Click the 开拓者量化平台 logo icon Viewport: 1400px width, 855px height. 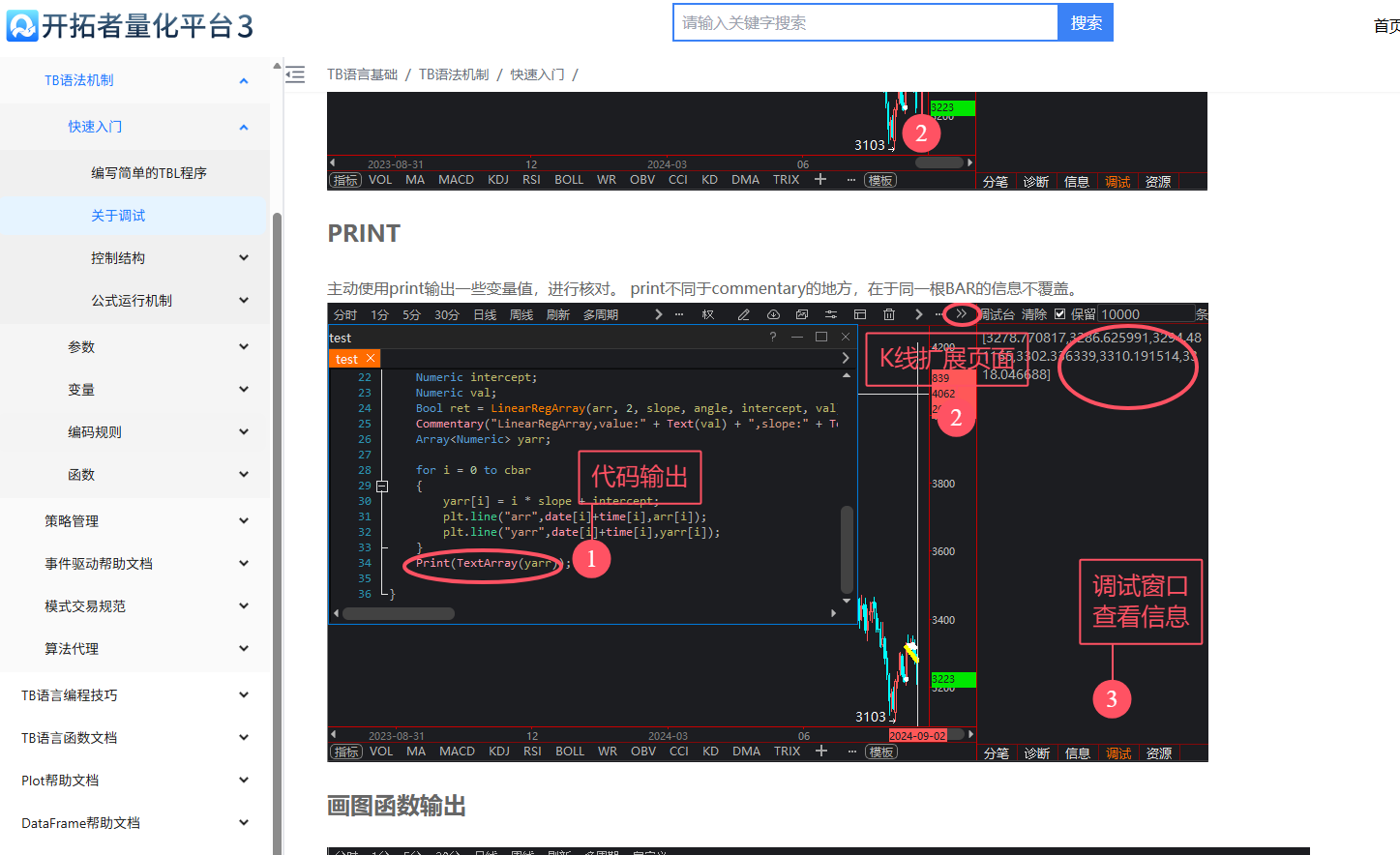point(22,25)
